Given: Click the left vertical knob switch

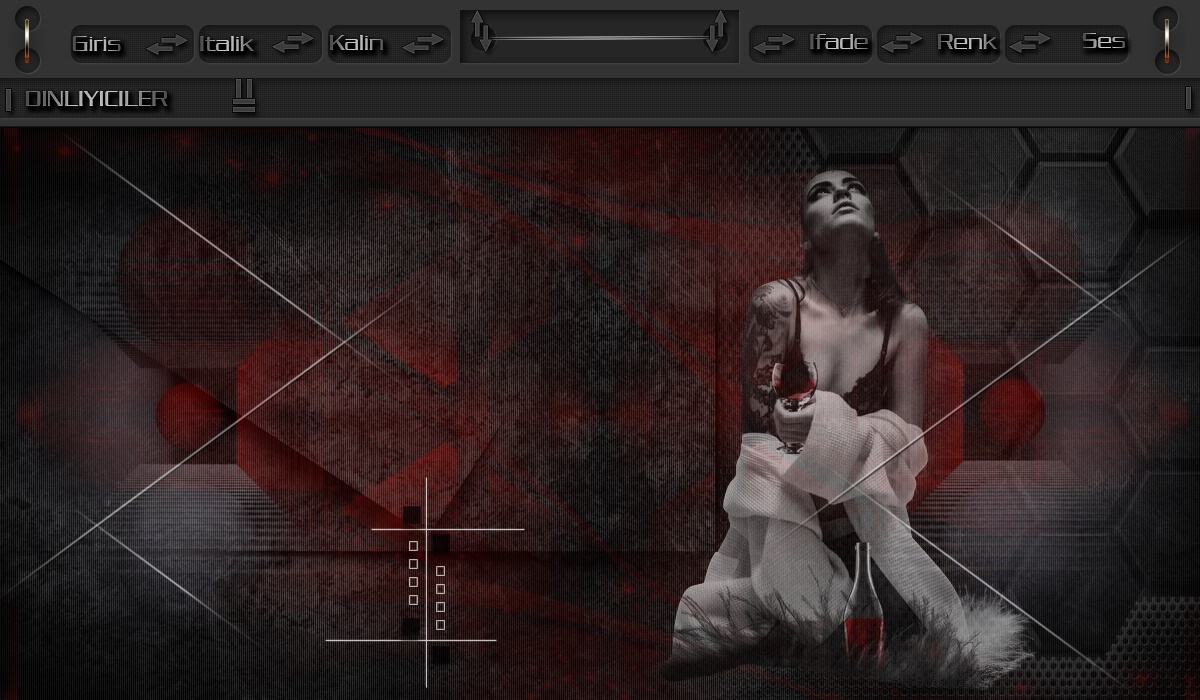Looking at the screenshot, I should tap(29, 39).
